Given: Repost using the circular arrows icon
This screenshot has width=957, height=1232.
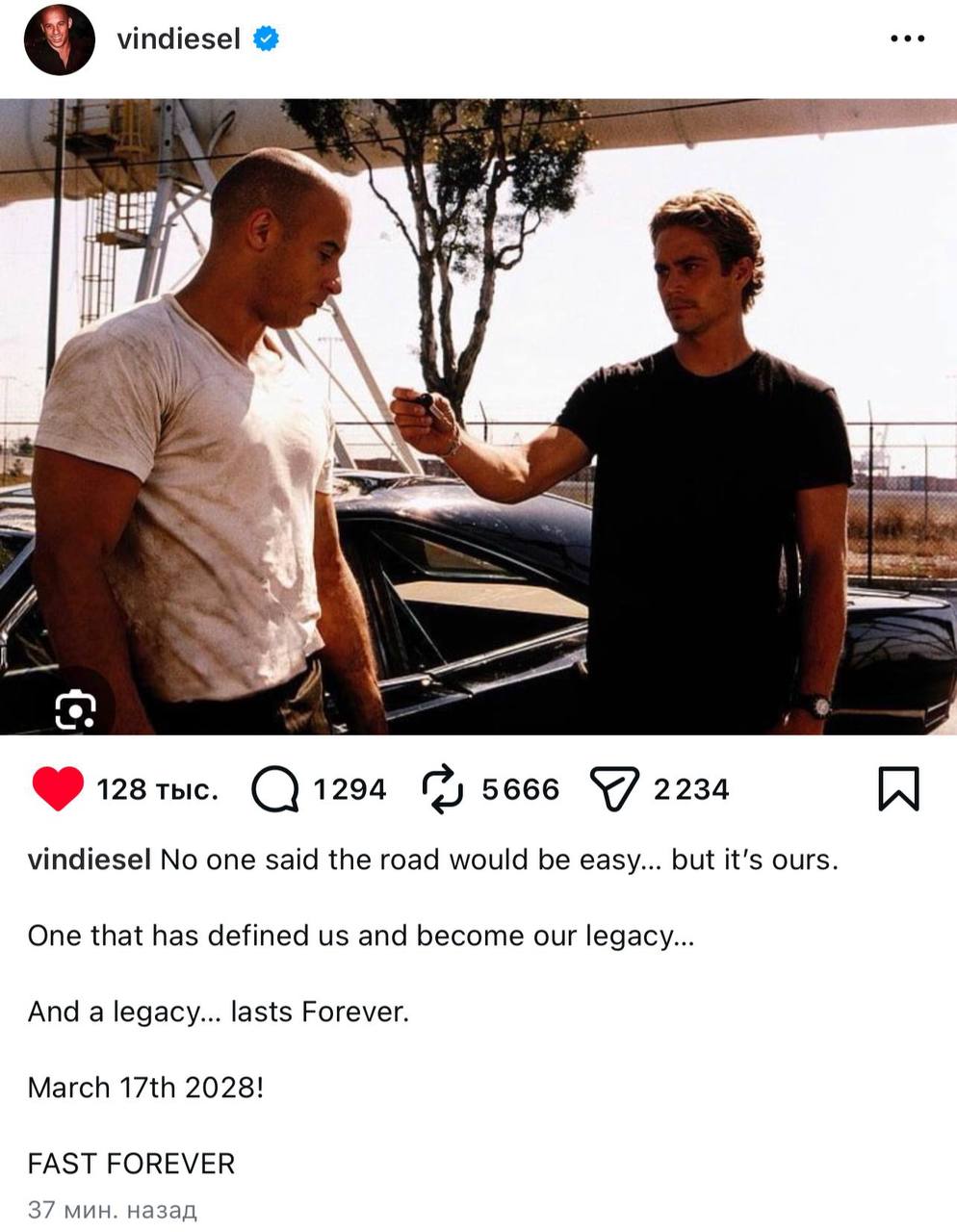Looking at the screenshot, I should point(443,789).
